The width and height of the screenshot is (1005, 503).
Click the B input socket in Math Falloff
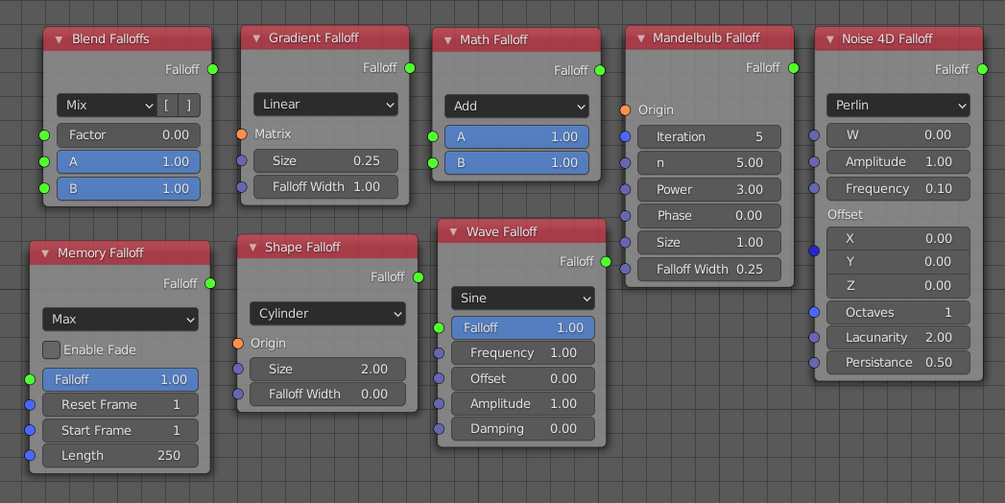(433, 163)
